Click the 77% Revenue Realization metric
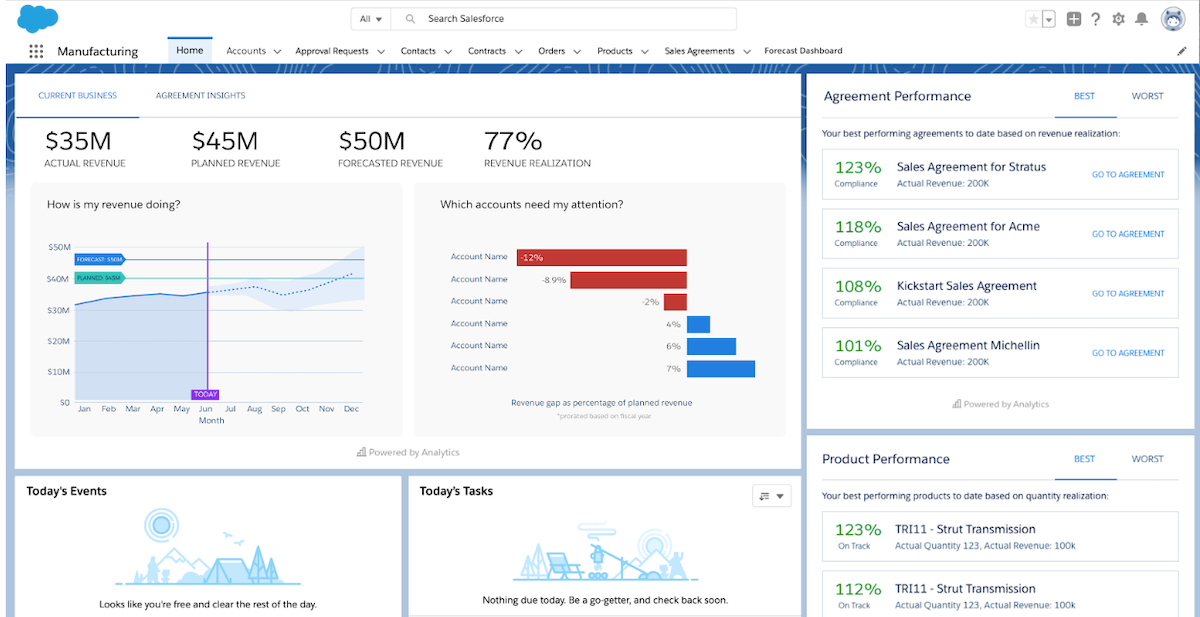 tap(537, 149)
